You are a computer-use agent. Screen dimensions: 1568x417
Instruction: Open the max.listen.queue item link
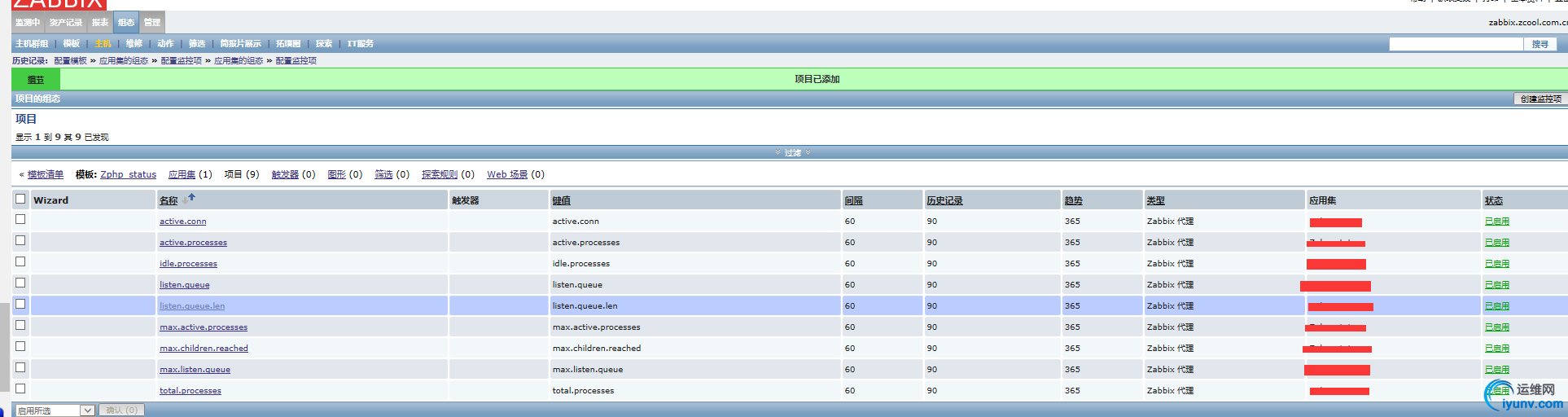point(195,369)
